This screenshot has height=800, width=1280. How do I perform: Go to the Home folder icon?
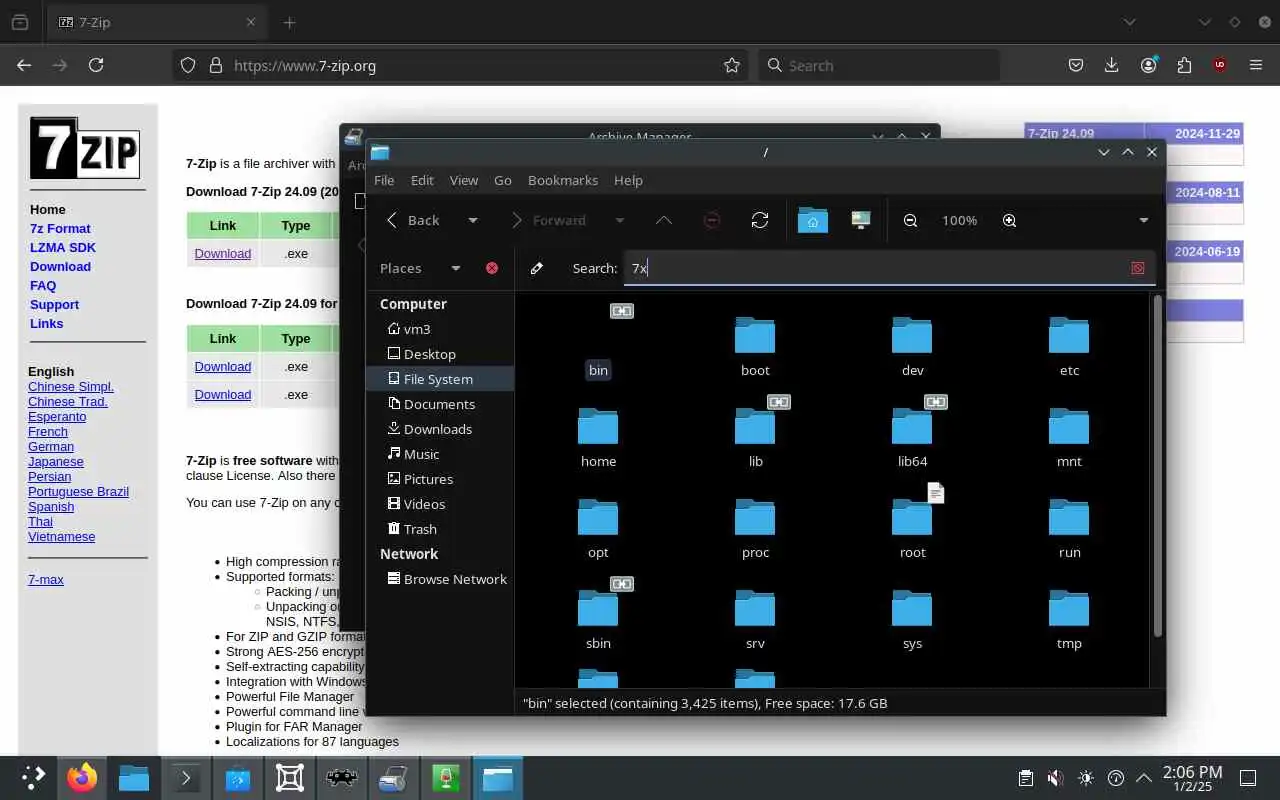coord(812,220)
